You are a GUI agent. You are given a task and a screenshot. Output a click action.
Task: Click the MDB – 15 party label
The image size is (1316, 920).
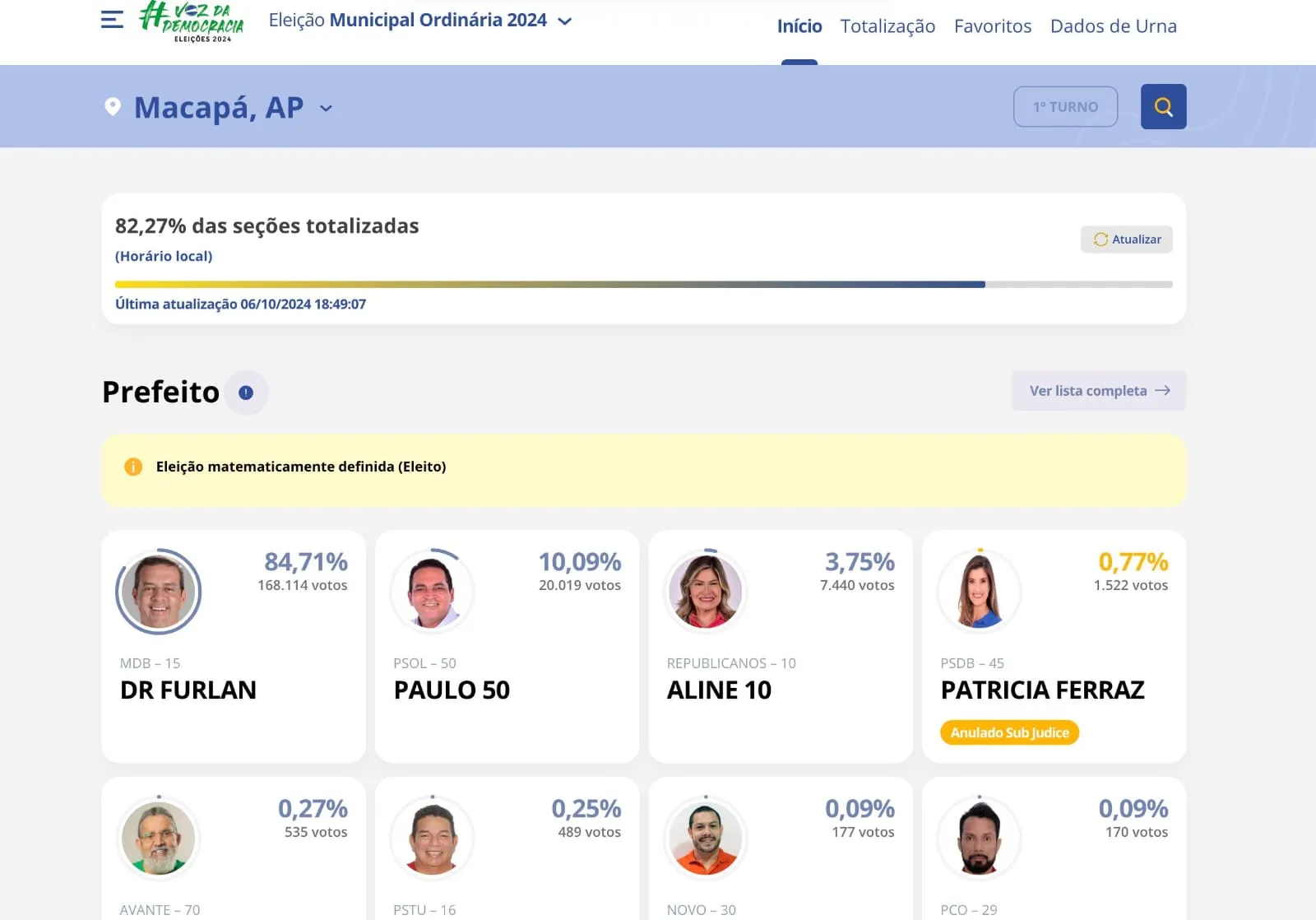(x=150, y=663)
